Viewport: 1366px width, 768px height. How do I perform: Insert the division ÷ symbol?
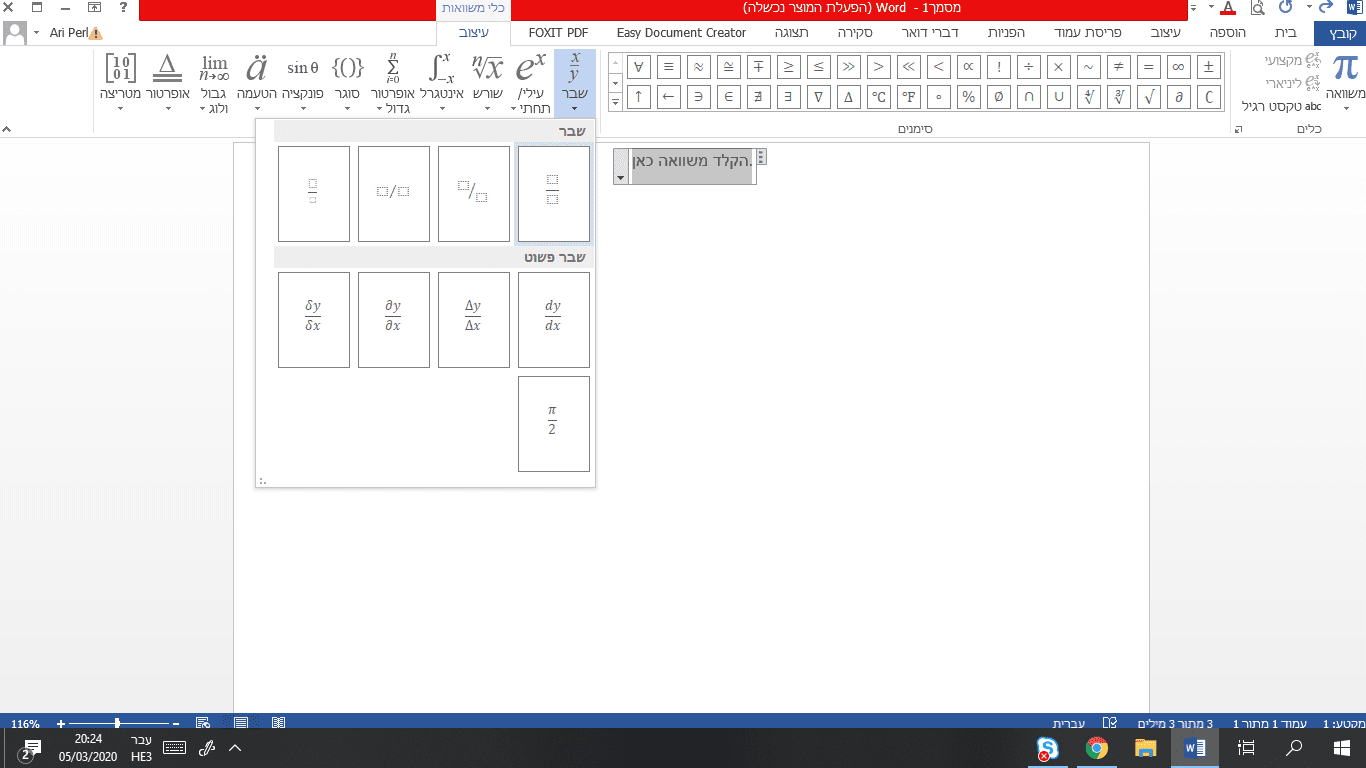click(x=1029, y=68)
